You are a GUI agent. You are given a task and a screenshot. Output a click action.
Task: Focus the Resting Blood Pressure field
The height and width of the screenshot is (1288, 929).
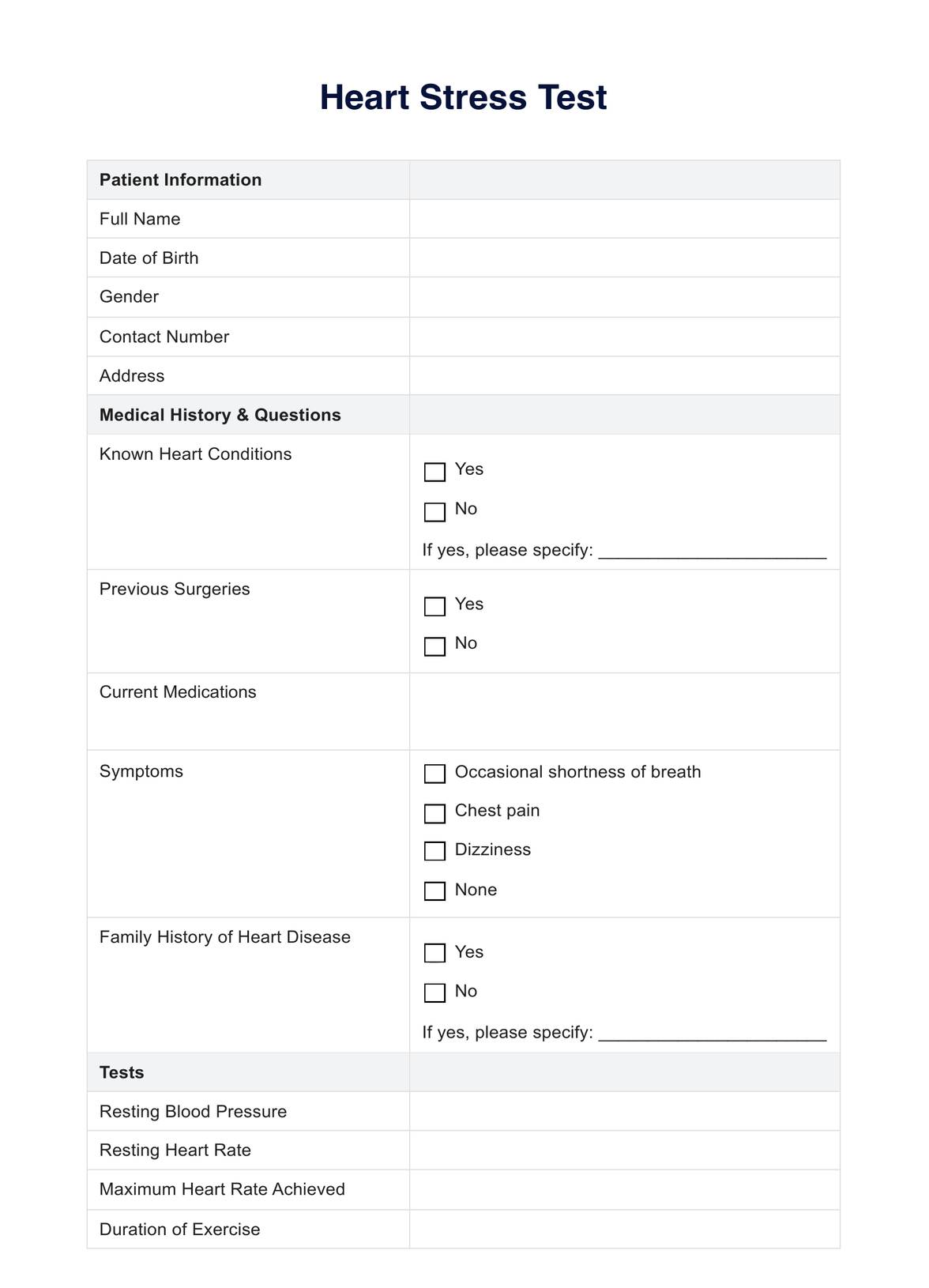[624, 1111]
